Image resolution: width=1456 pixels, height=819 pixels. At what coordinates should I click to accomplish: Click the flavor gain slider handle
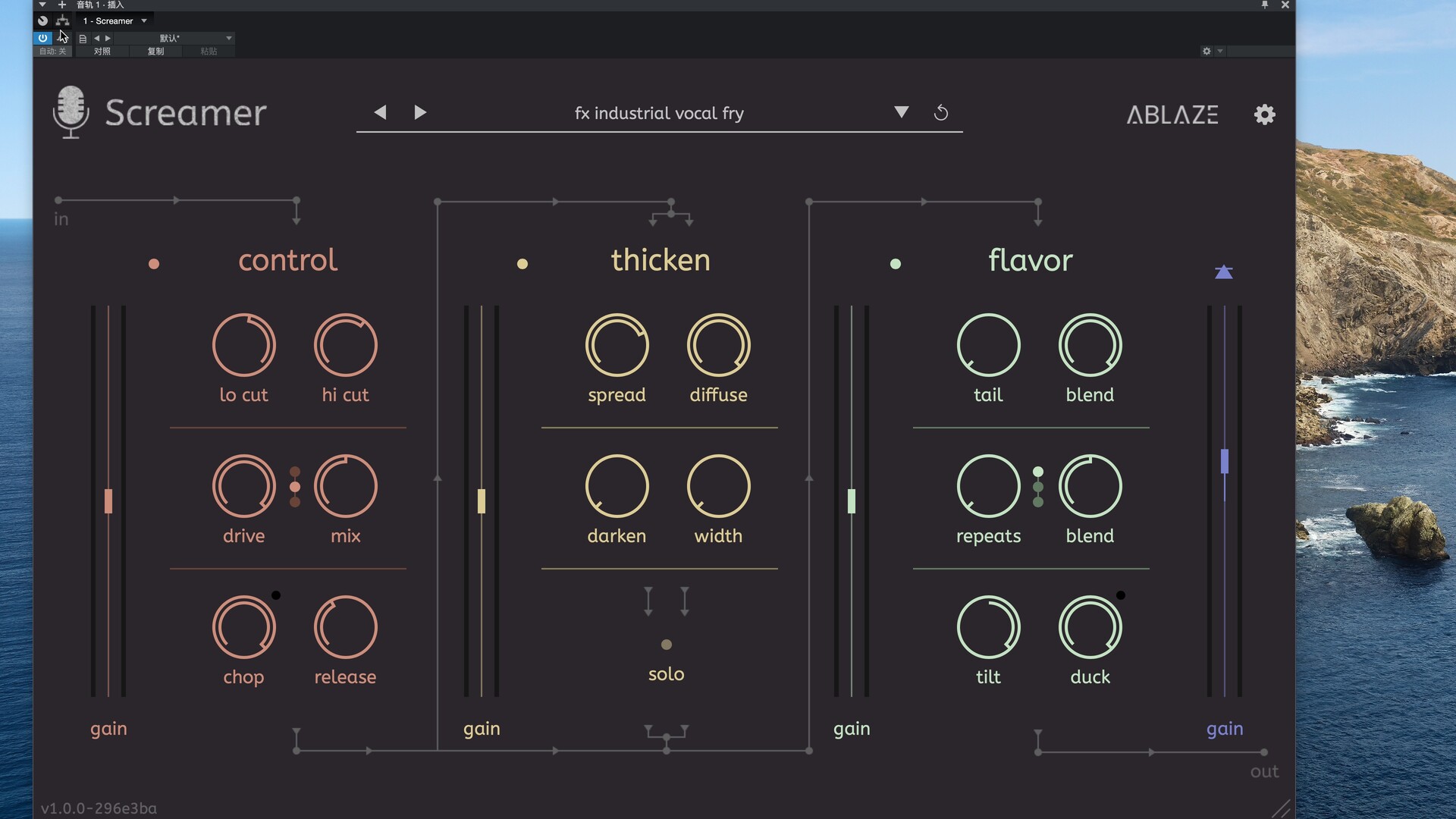pyautogui.click(x=852, y=501)
